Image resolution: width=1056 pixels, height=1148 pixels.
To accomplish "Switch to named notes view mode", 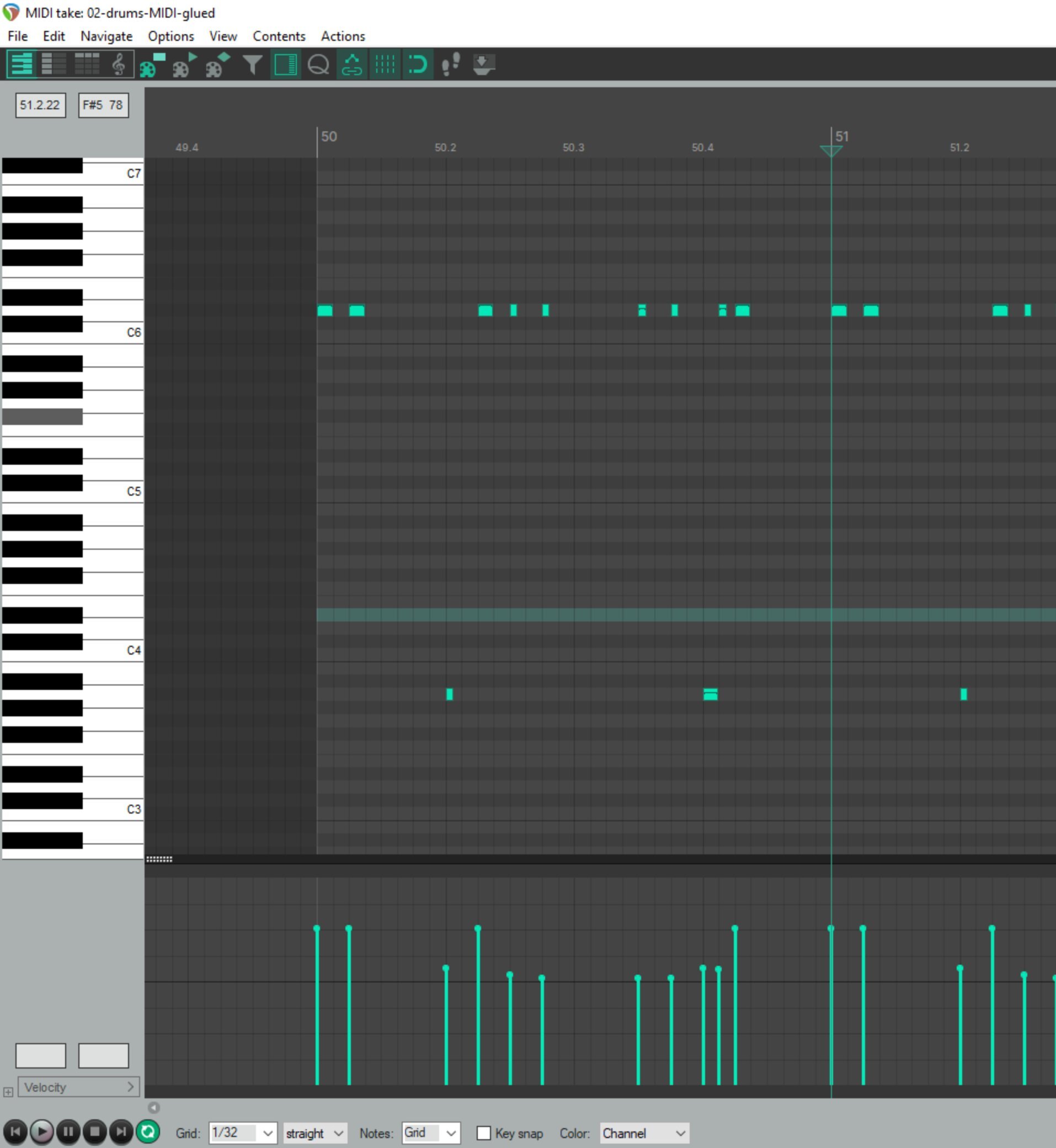I will 54,64.
